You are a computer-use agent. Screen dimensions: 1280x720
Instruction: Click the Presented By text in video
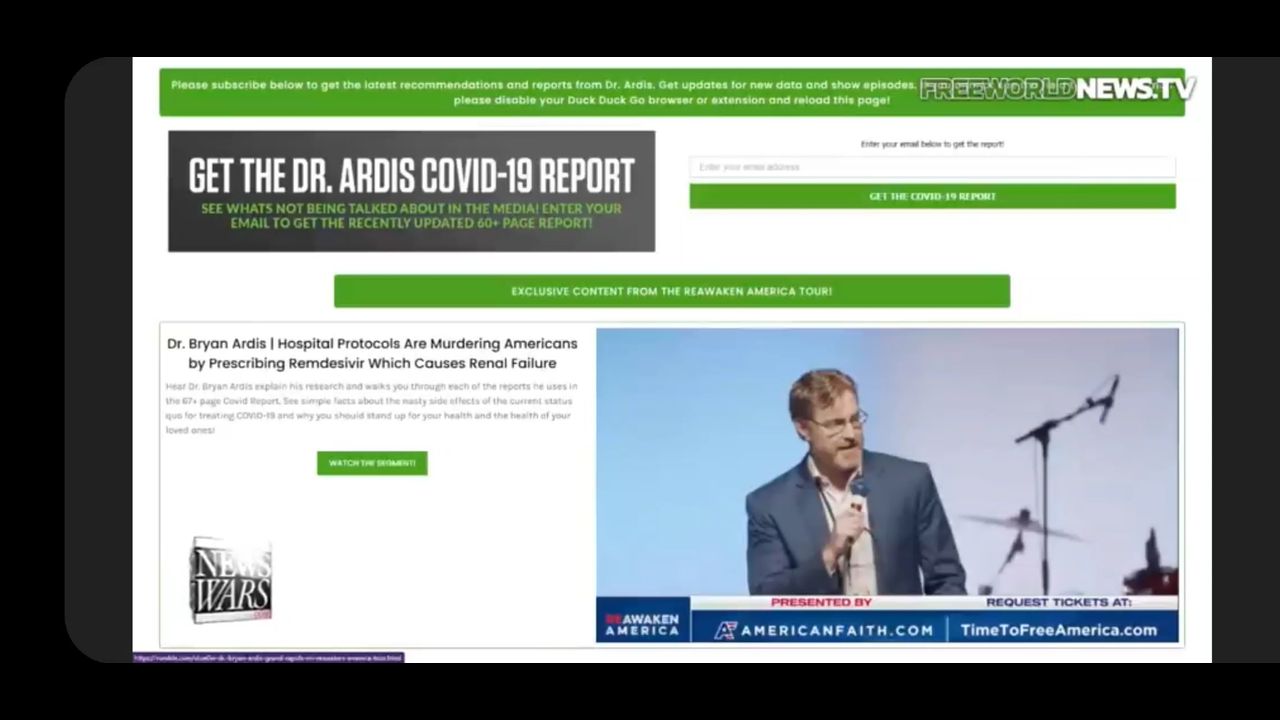click(x=821, y=603)
